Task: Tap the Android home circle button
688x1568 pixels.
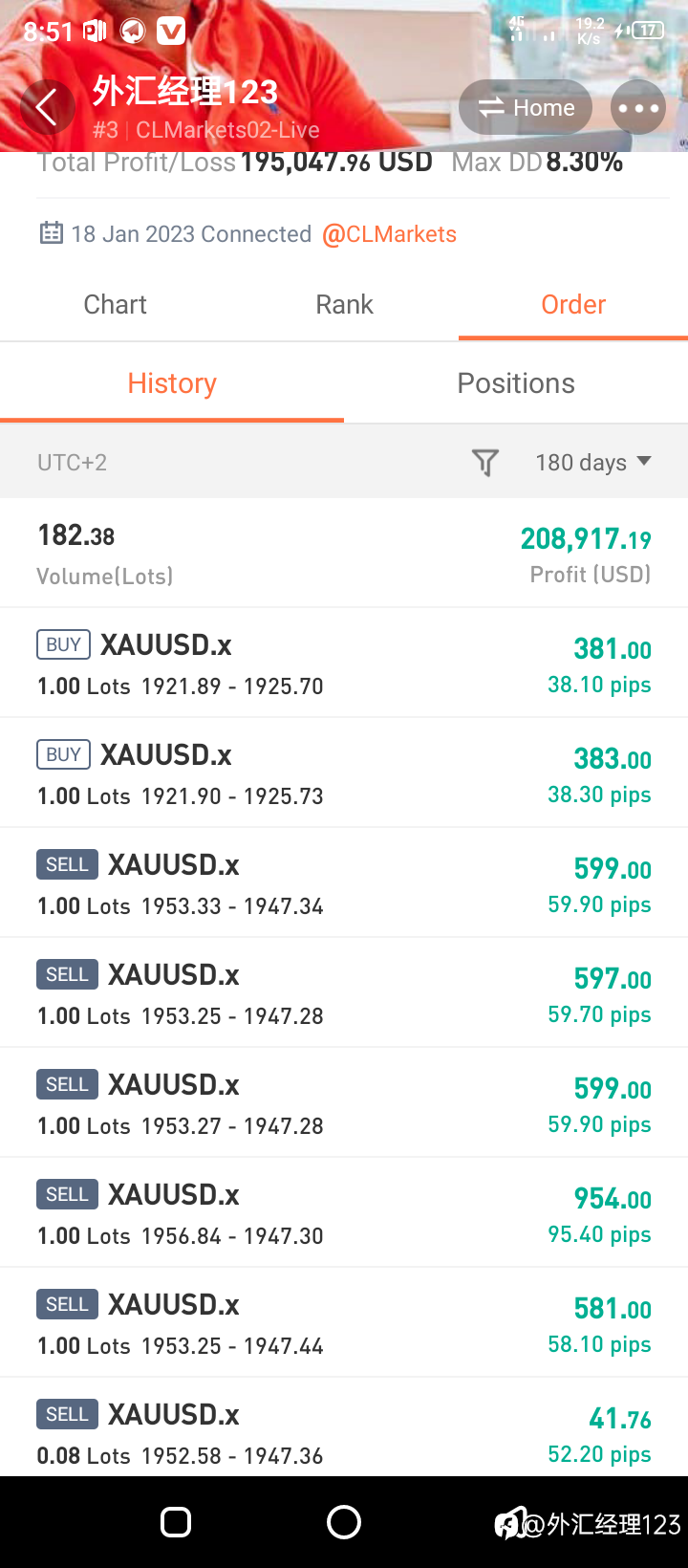Action: (344, 1522)
